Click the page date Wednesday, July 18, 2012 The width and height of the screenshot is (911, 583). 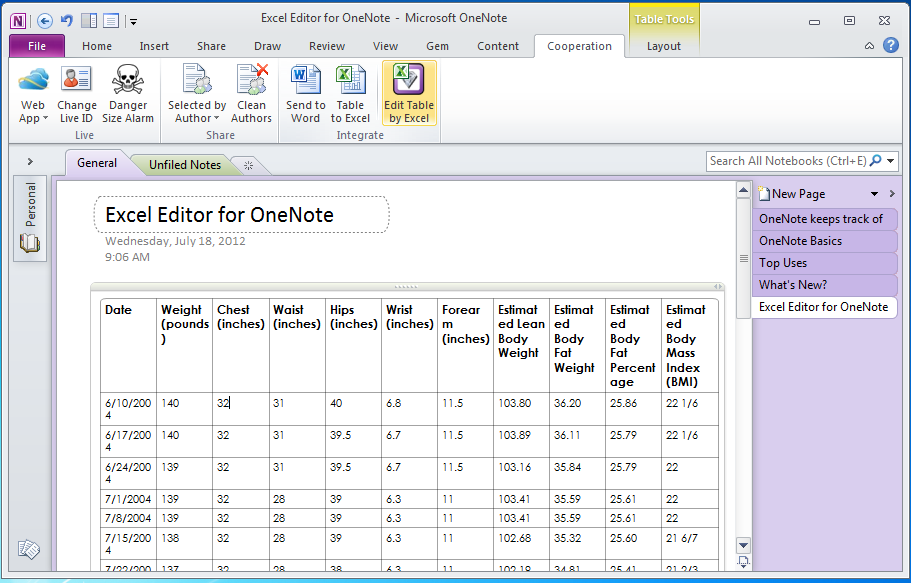coord(175,241)
